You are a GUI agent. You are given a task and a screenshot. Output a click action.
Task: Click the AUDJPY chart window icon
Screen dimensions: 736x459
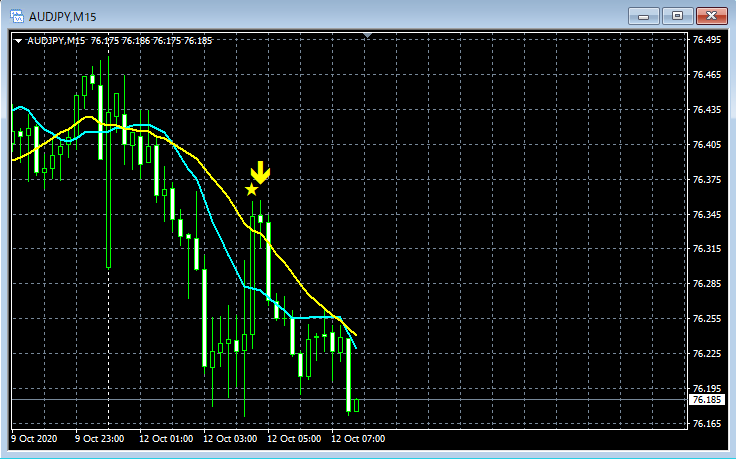(17, 16)
